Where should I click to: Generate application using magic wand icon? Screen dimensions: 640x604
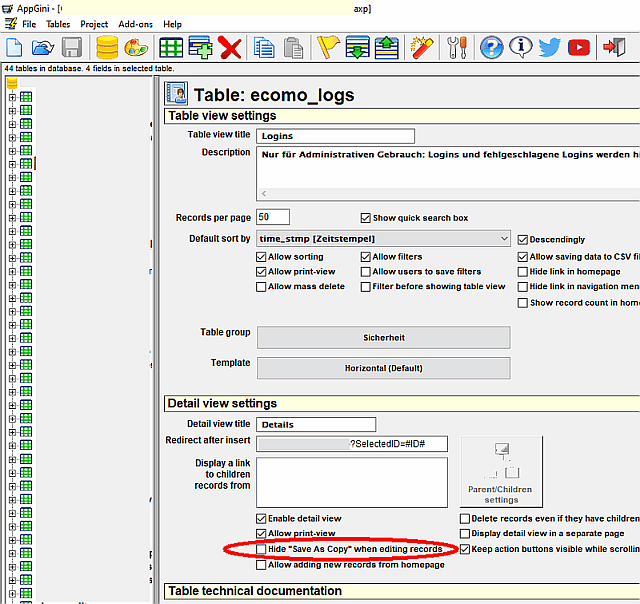(x=422, y=48)
